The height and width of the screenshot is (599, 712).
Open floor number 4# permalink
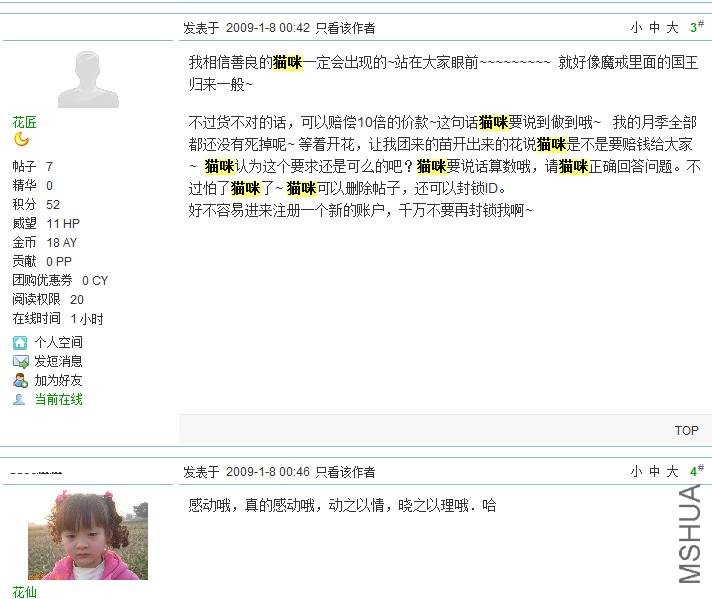(697, 471)
